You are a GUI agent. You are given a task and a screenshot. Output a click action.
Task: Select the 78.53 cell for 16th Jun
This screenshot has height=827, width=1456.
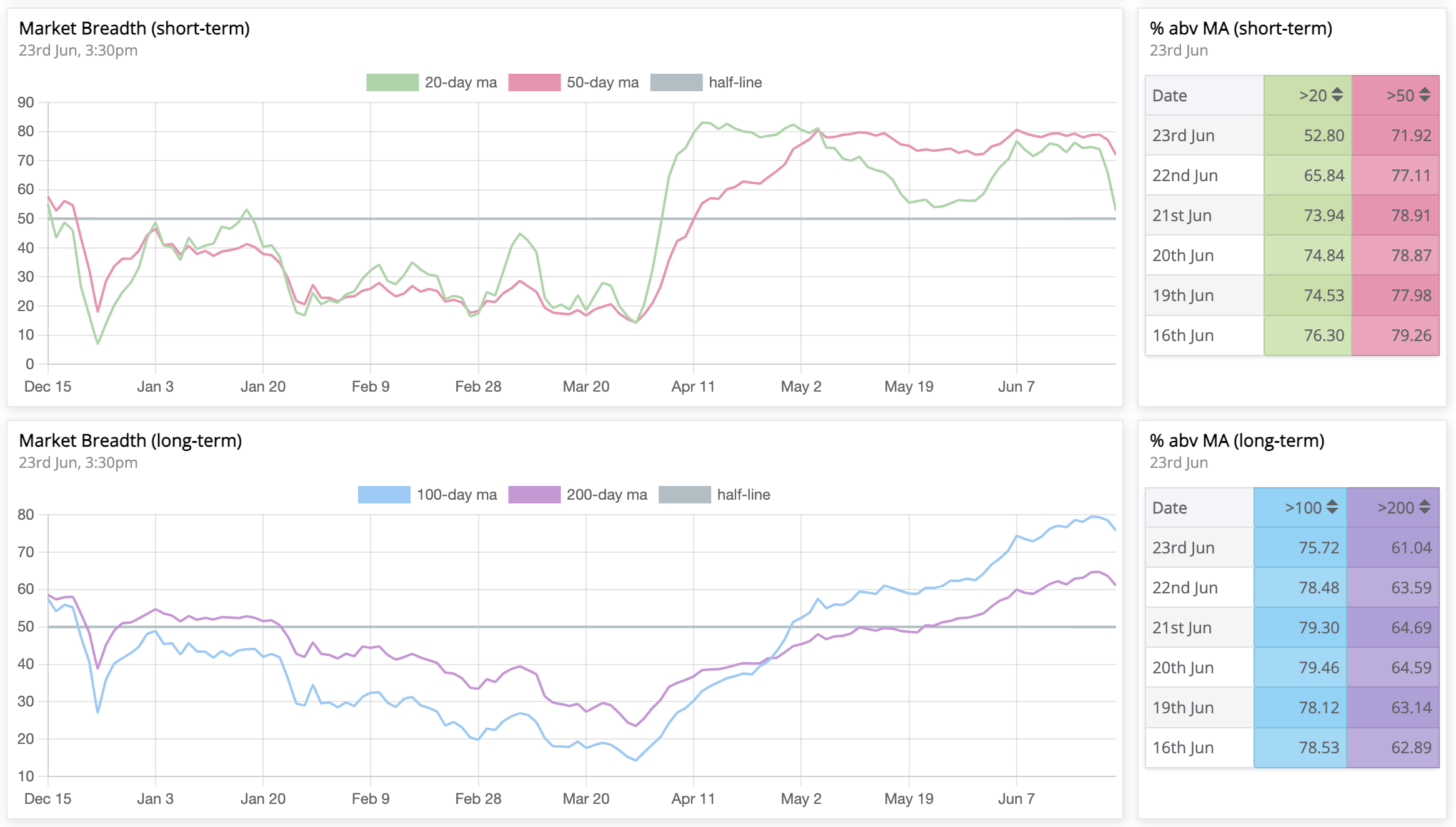[x=1300, y=748]
